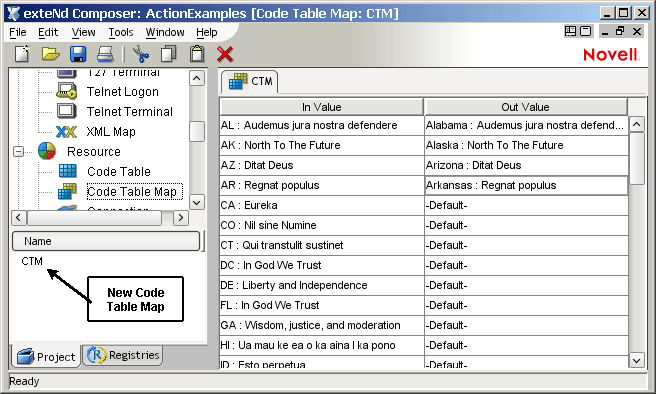Click the tree vertical scrollbar thumb
Screen dimensions: 656x394
pyautogui.click(x=197, y=132)
